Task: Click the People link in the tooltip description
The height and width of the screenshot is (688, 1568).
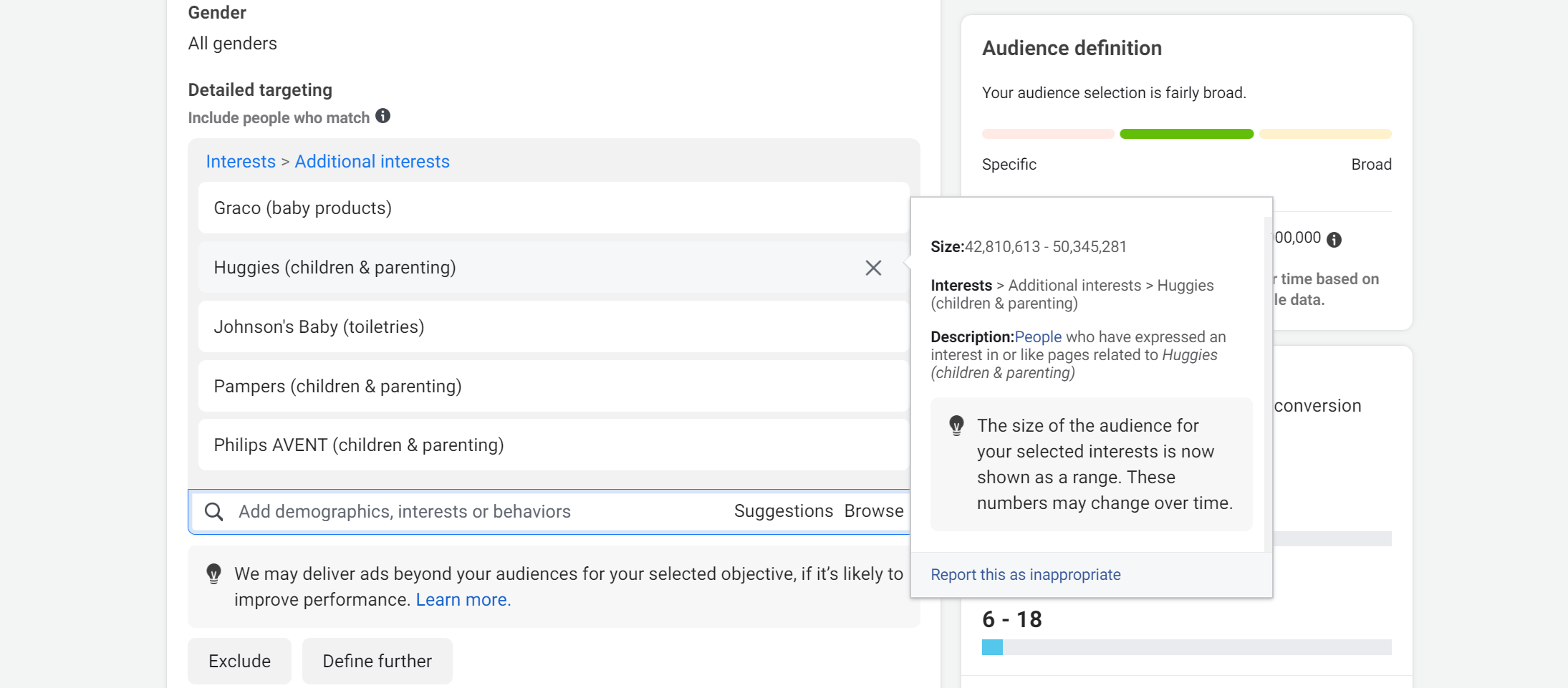Action: pos(1038,336)
